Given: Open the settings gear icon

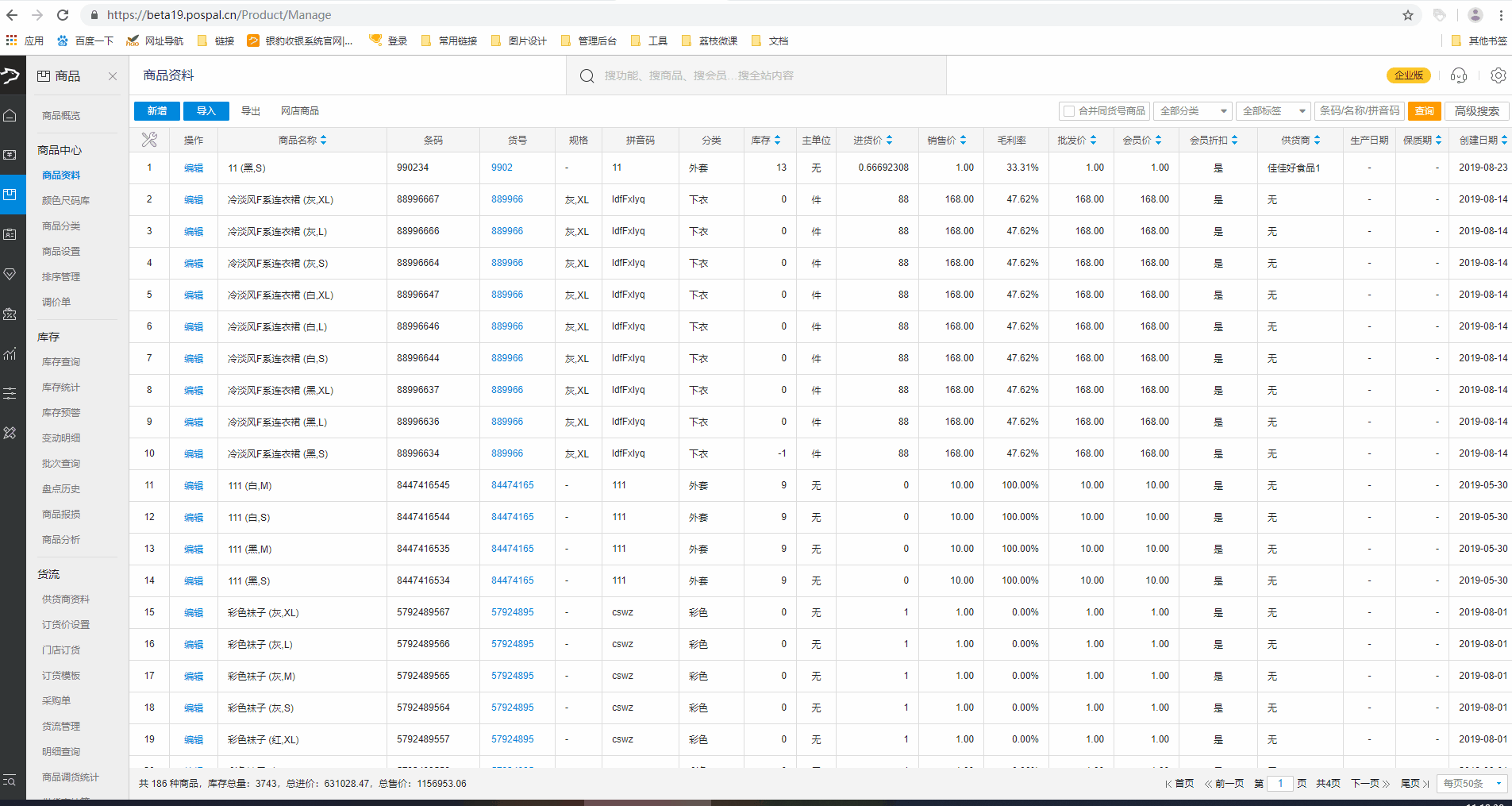Looking at the screenshot, I should tap(1498, 75).
